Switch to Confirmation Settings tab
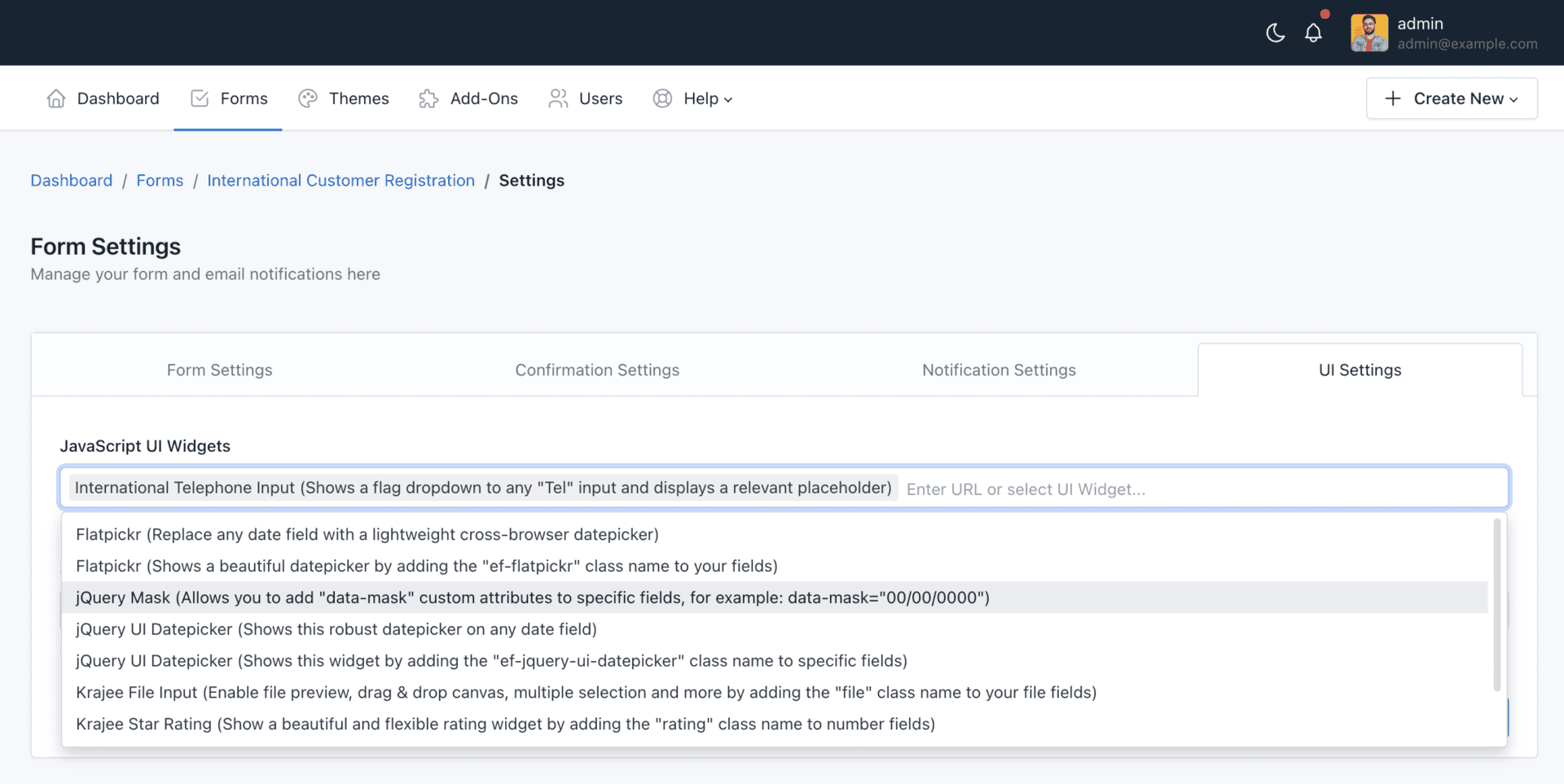This screenshot has height=784, width=1564. click(x=597, y=370)
